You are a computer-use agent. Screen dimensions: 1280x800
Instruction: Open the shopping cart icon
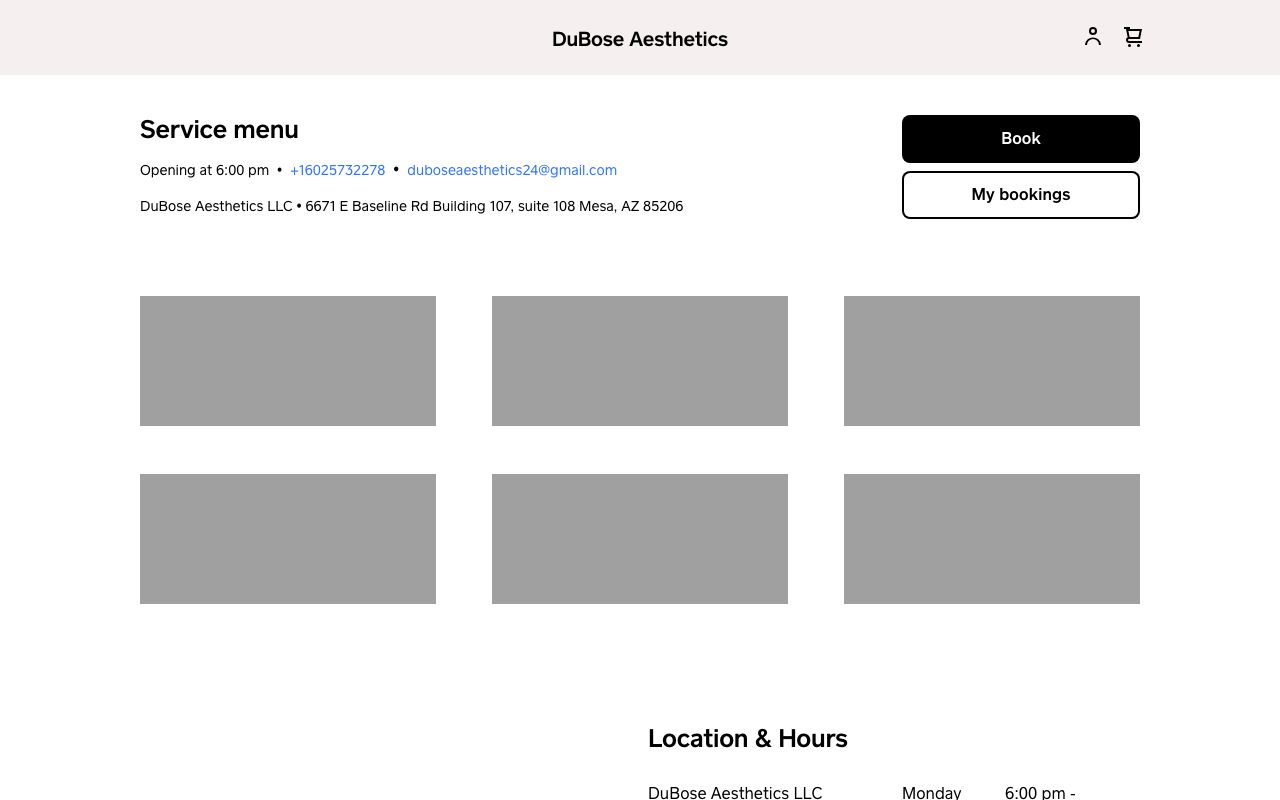click(1133, 37)
